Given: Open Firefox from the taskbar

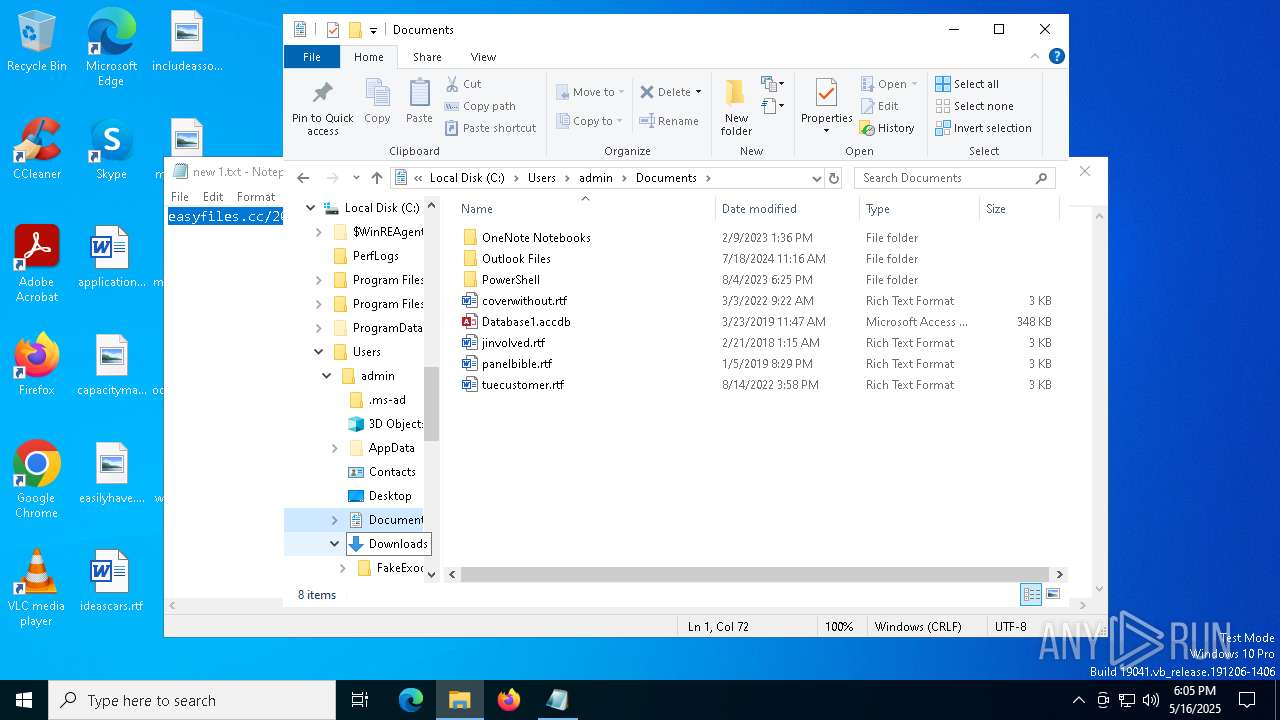Looking at the screenshot, I should pyautogui.click(x=509, y=700).
